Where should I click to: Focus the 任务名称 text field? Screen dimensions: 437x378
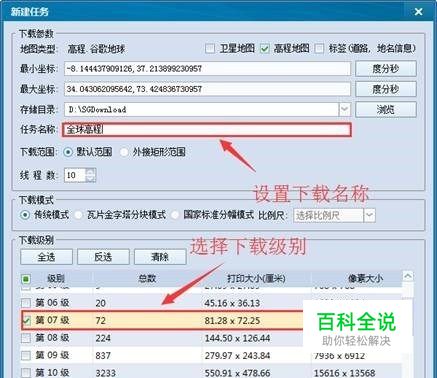[207, 130]
